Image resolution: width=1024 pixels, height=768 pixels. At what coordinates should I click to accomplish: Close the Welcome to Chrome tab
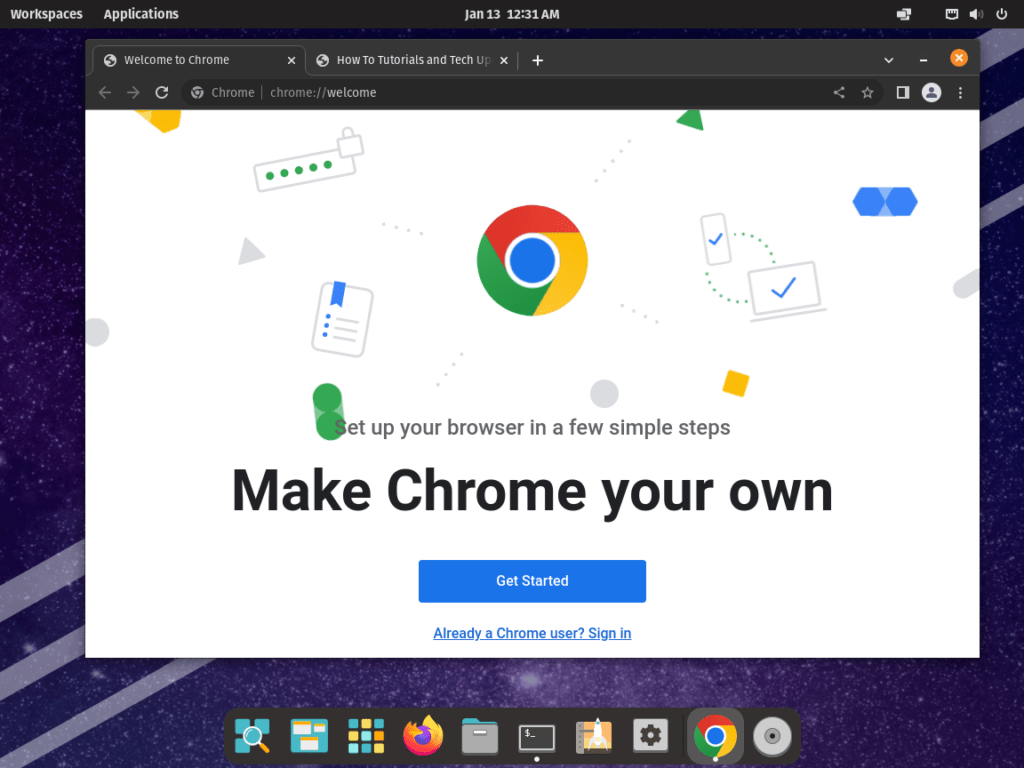[292, 60]
